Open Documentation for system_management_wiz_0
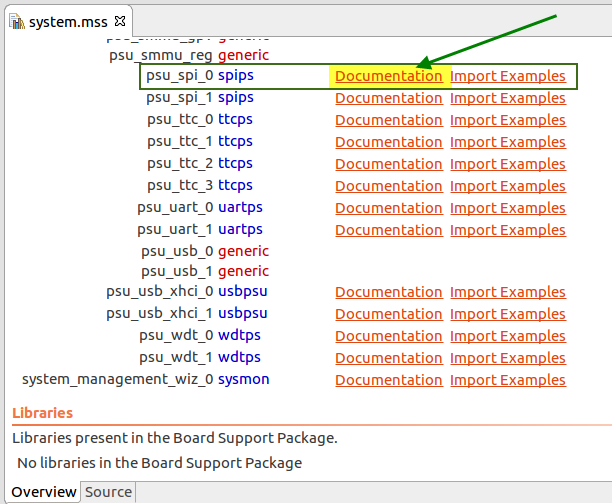Screen dimensions: 612x504 point(388,380)
